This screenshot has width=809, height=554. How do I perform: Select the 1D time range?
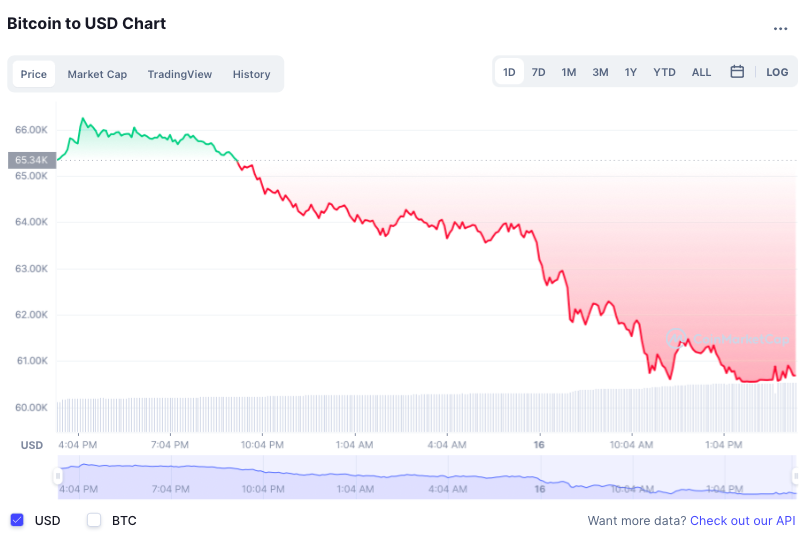pyautogui.click(x=509, y=72)
